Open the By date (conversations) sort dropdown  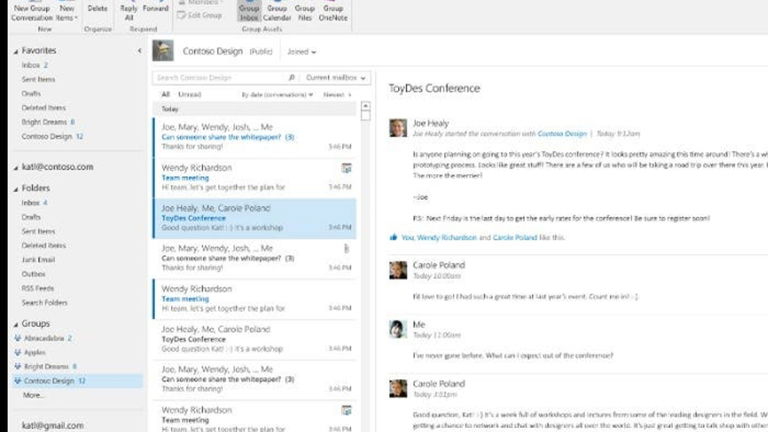(x=277, y=95)
